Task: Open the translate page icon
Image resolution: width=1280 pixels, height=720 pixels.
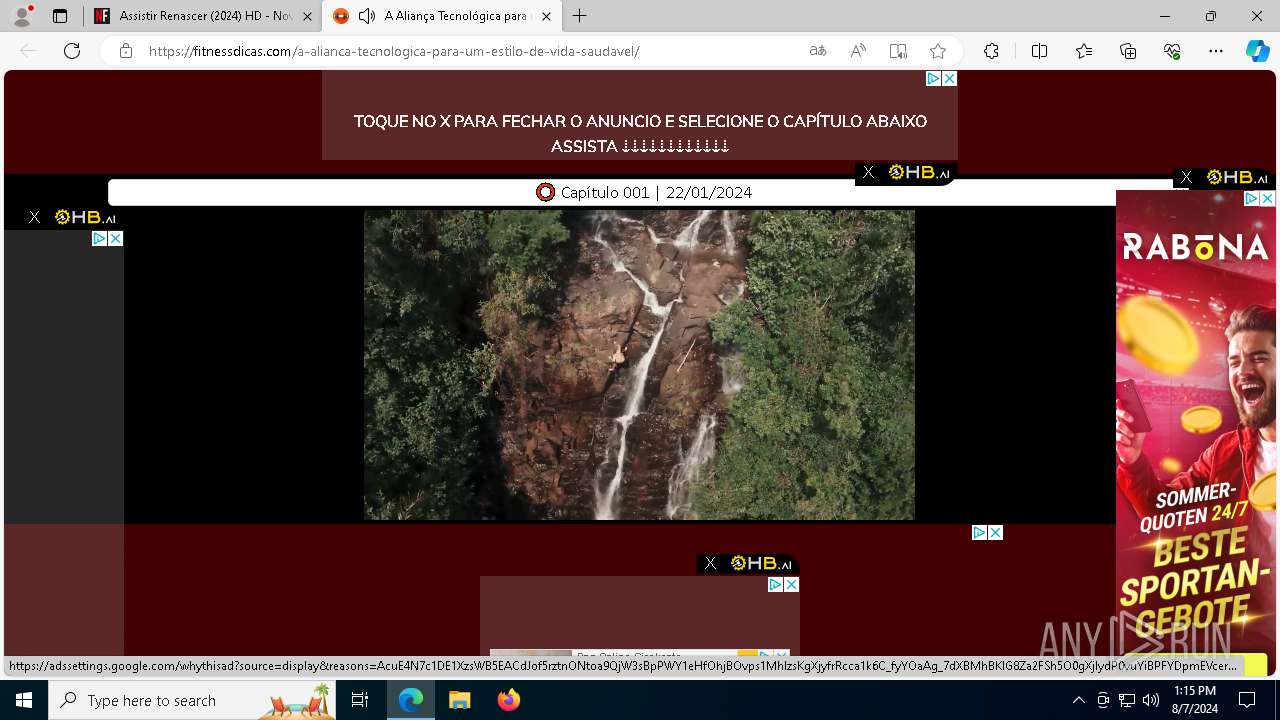Action: [818, 51]
